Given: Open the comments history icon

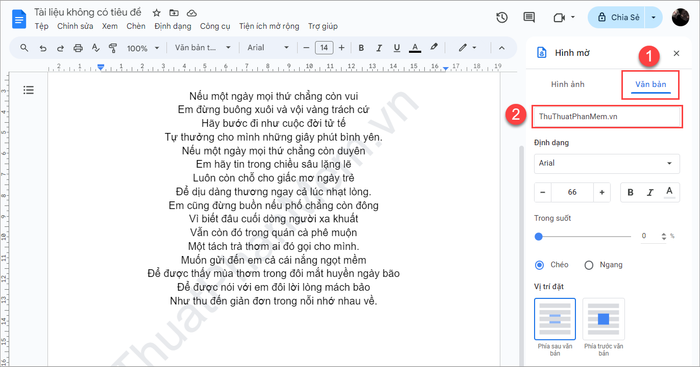Looking at the screenshot, I should pos(529,17).
